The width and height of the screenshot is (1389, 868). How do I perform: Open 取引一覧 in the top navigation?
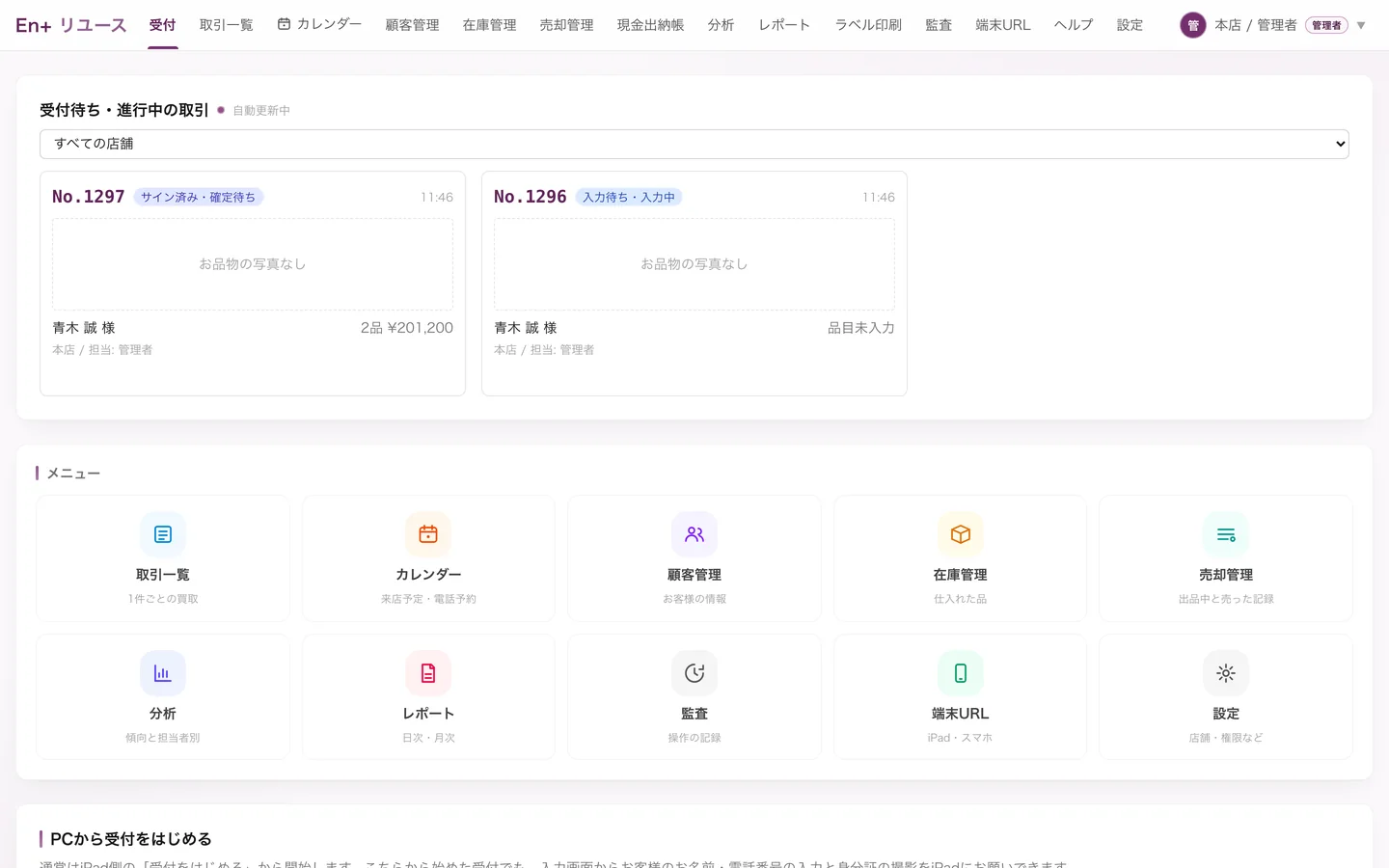click(227, 25)
